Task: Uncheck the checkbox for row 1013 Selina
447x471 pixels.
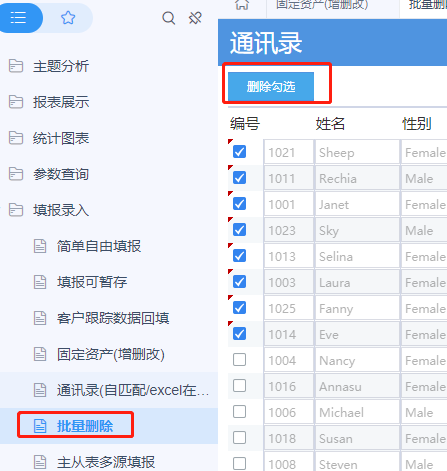Action: click(x=239, y=256)
